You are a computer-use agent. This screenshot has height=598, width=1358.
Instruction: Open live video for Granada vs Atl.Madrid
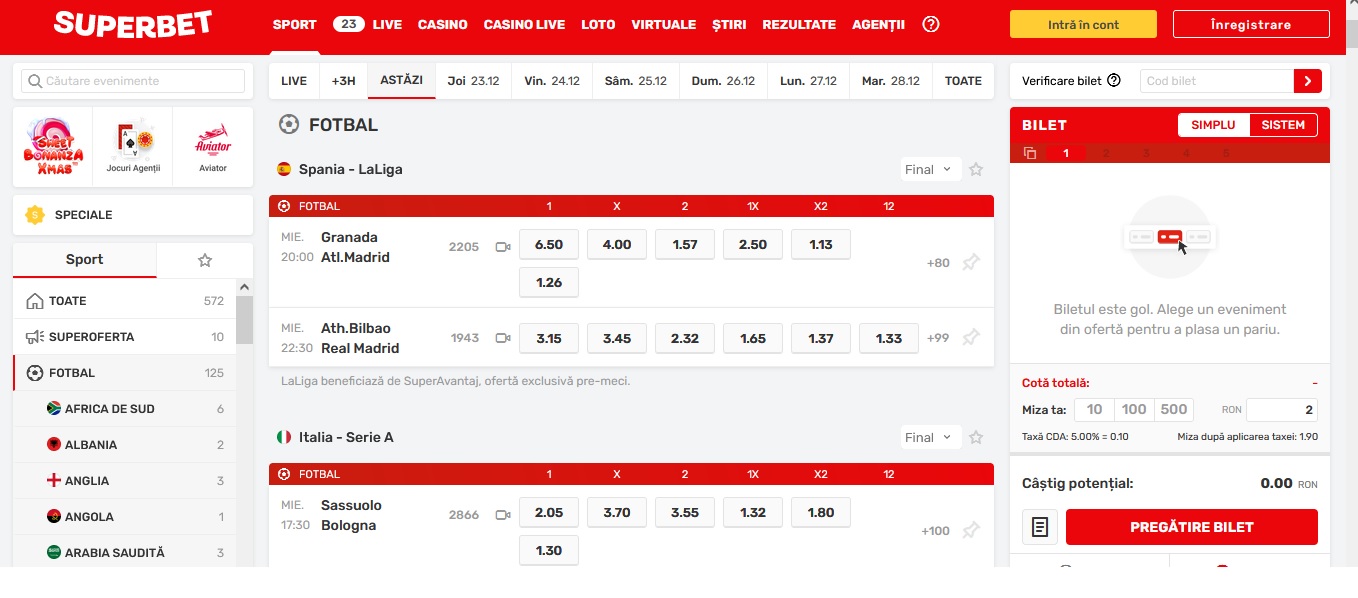(503, 247)
